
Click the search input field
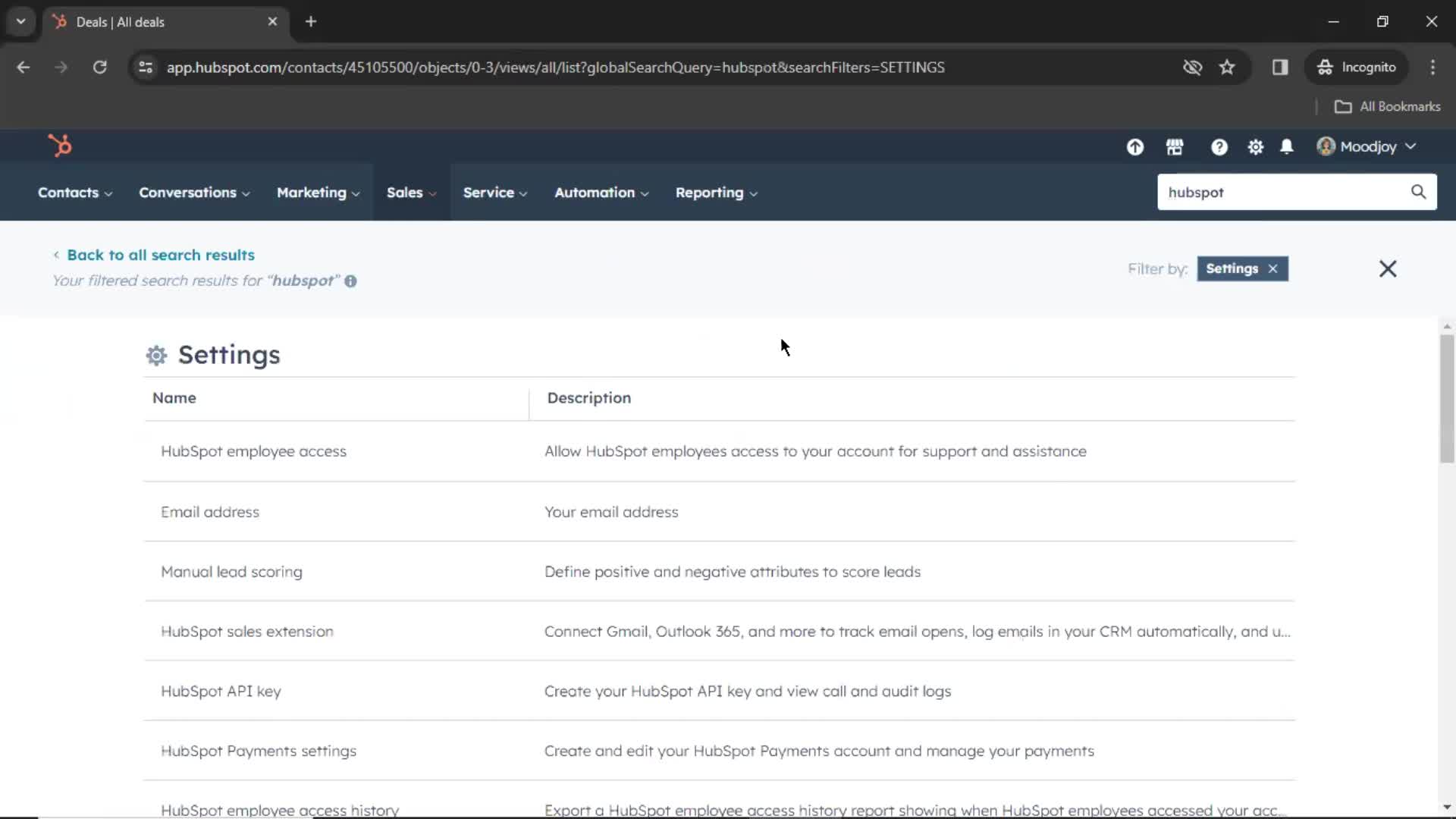point(1286,192)
